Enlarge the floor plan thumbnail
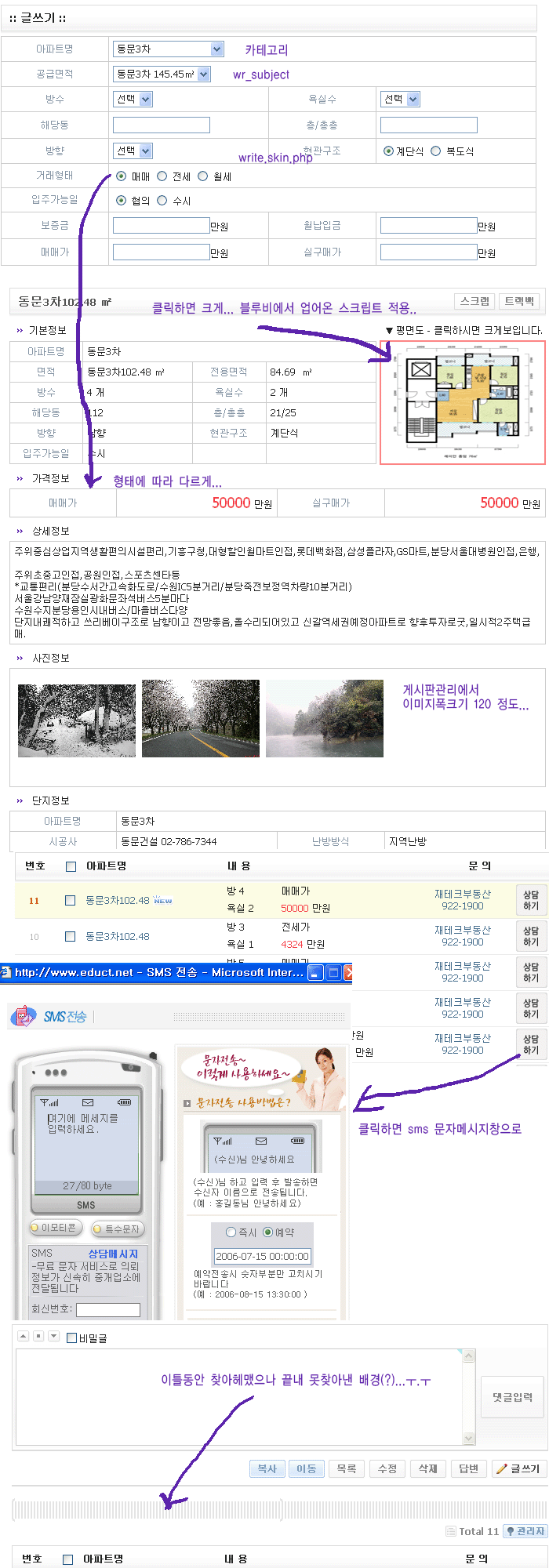549x1568 pixels. 462,402
